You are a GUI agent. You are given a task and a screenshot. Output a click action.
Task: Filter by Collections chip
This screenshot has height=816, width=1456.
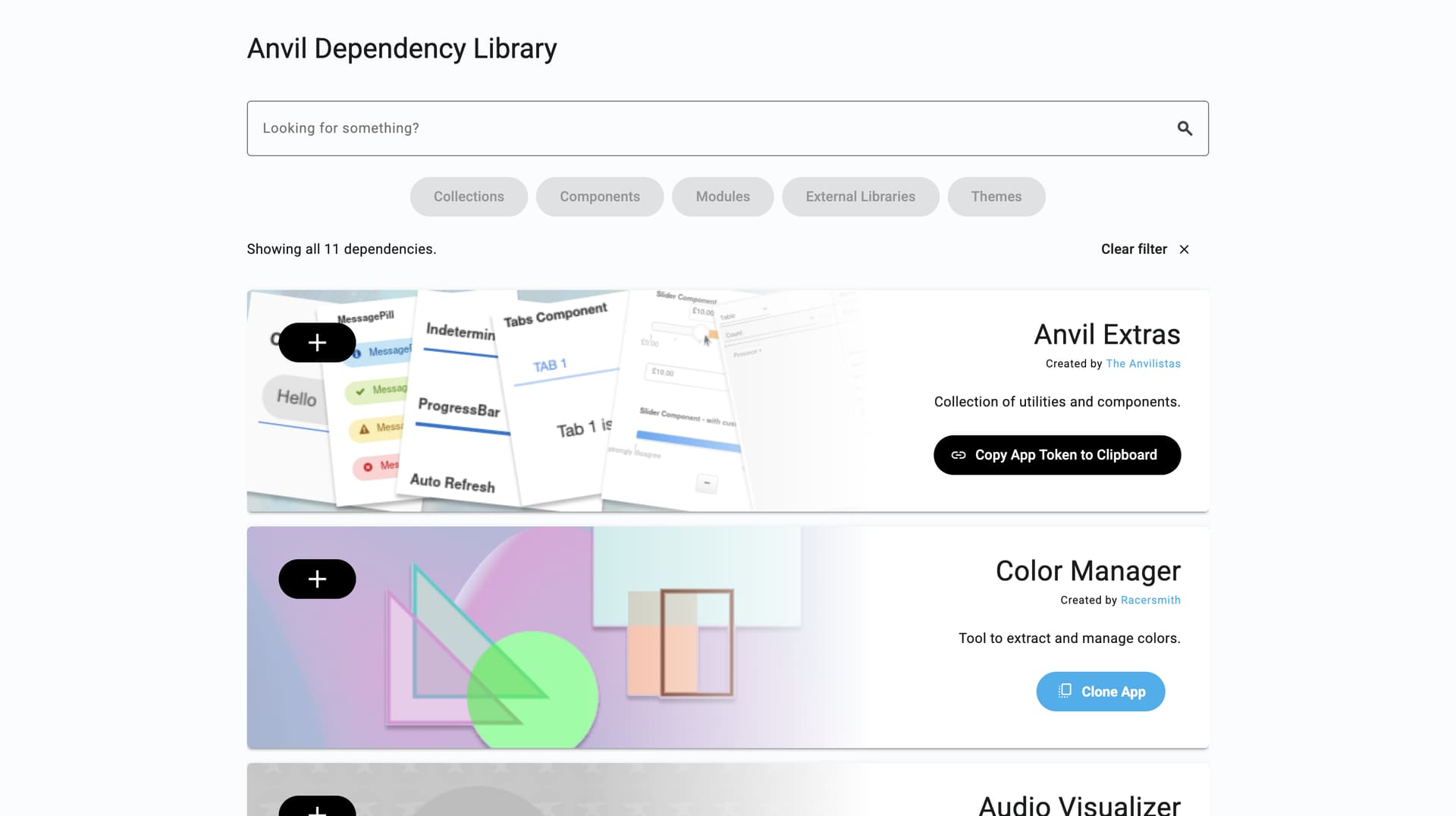pyautogui.click(x=469, y=197)
